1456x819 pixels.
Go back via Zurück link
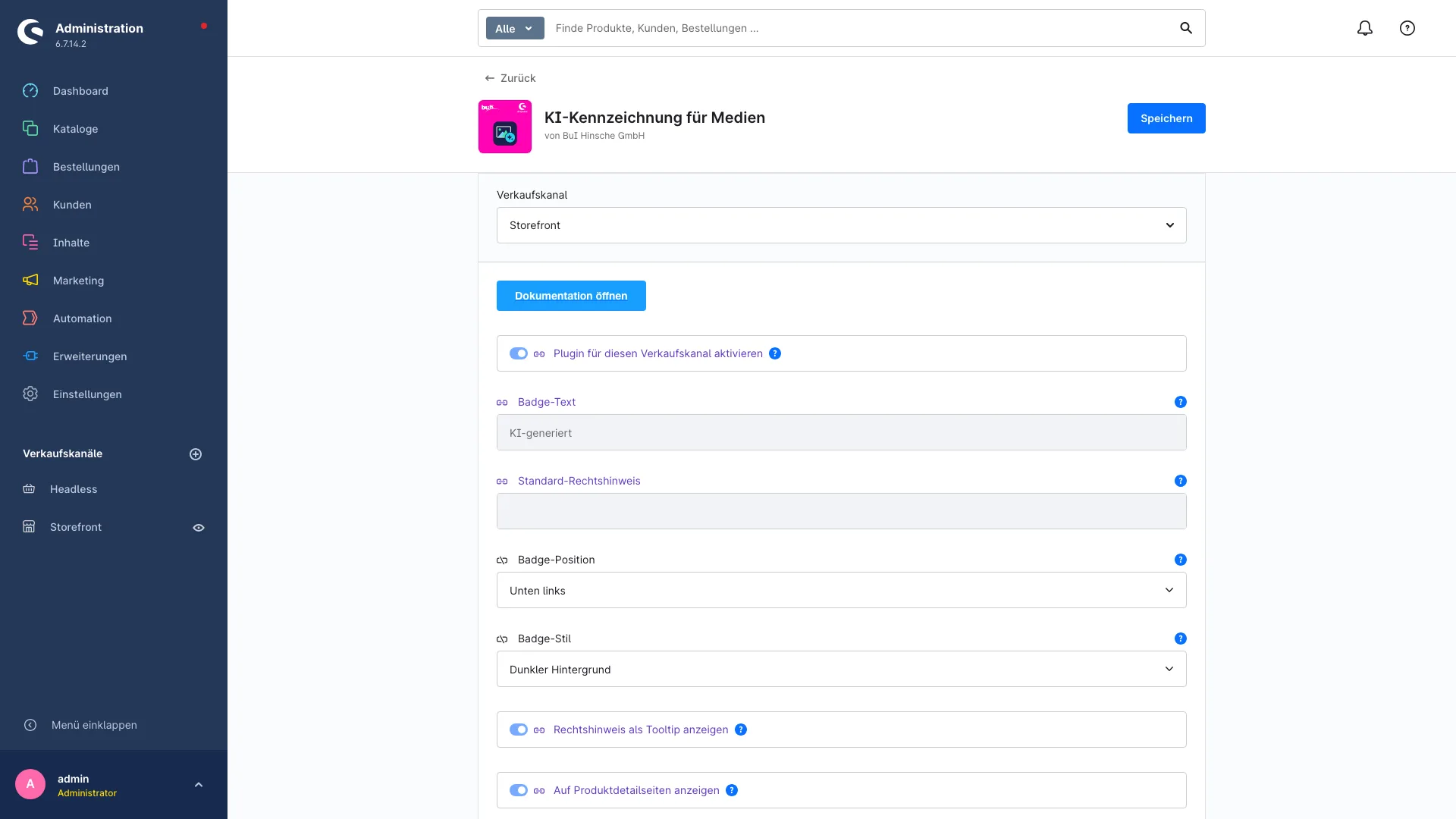(x=510, y=78)
